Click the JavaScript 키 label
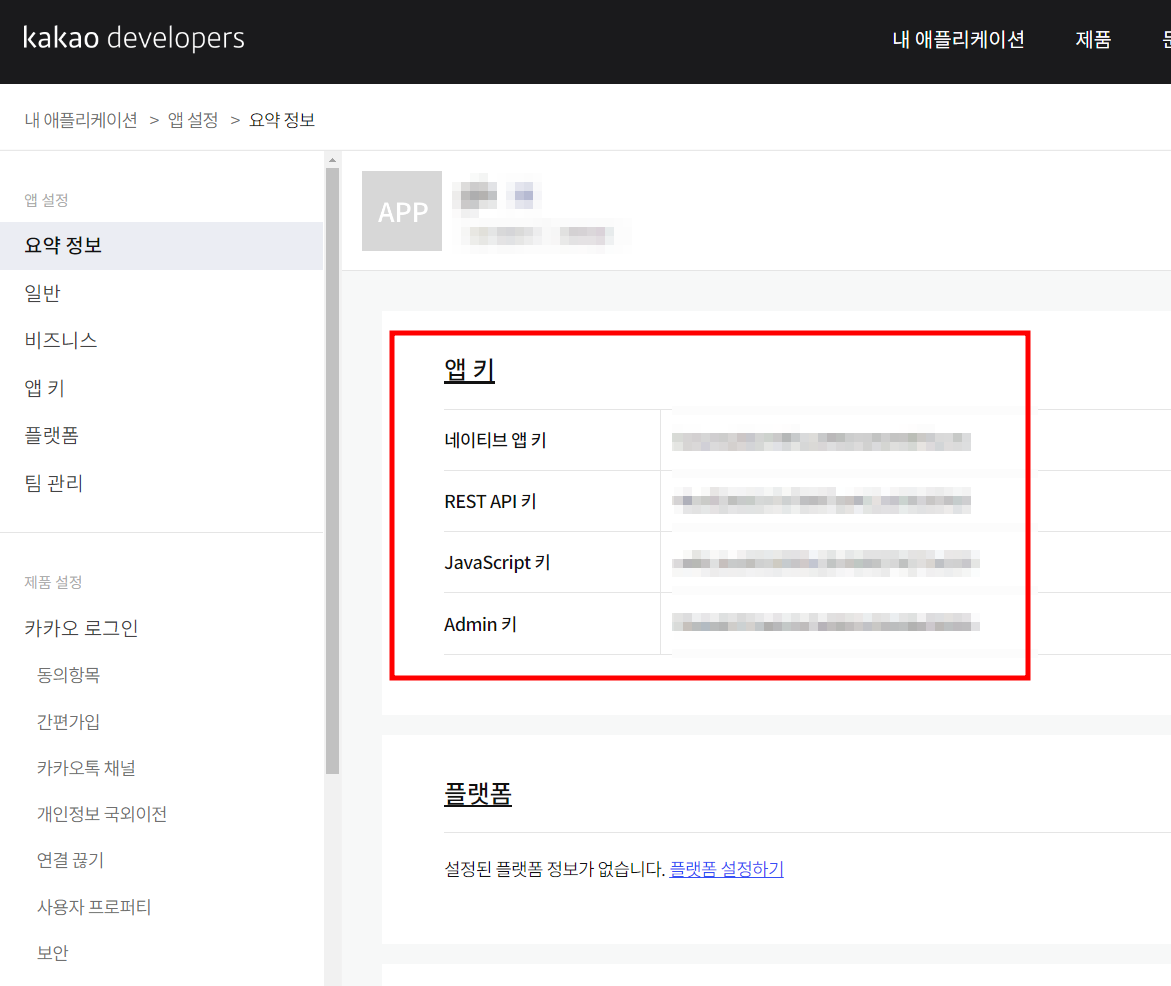 coord(497,563)
